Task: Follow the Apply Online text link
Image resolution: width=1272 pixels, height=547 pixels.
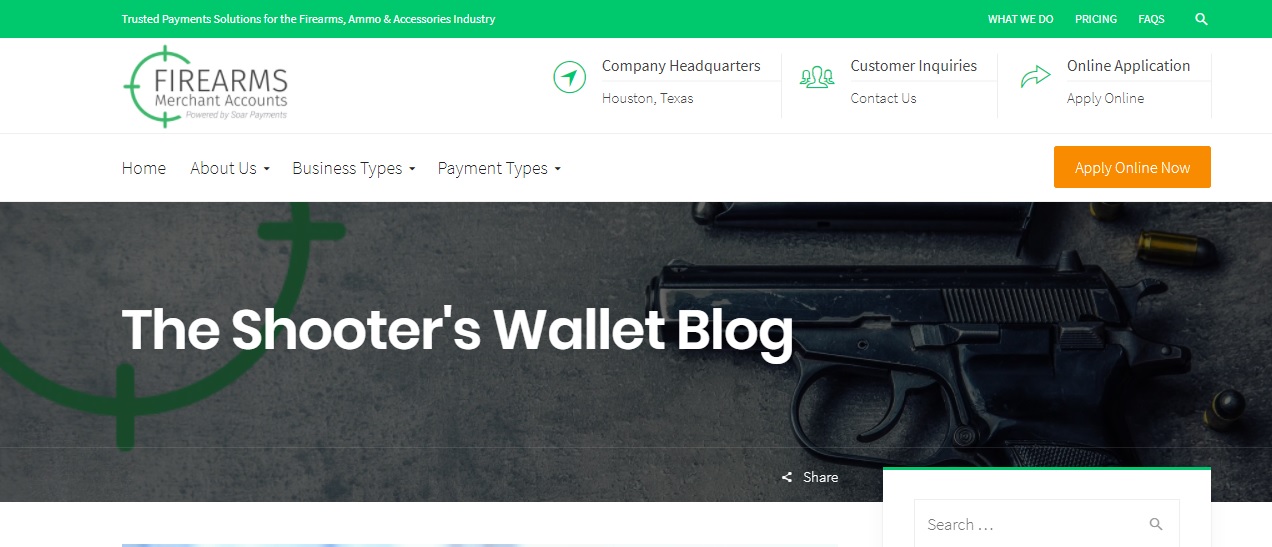Action: [1105, 98]
